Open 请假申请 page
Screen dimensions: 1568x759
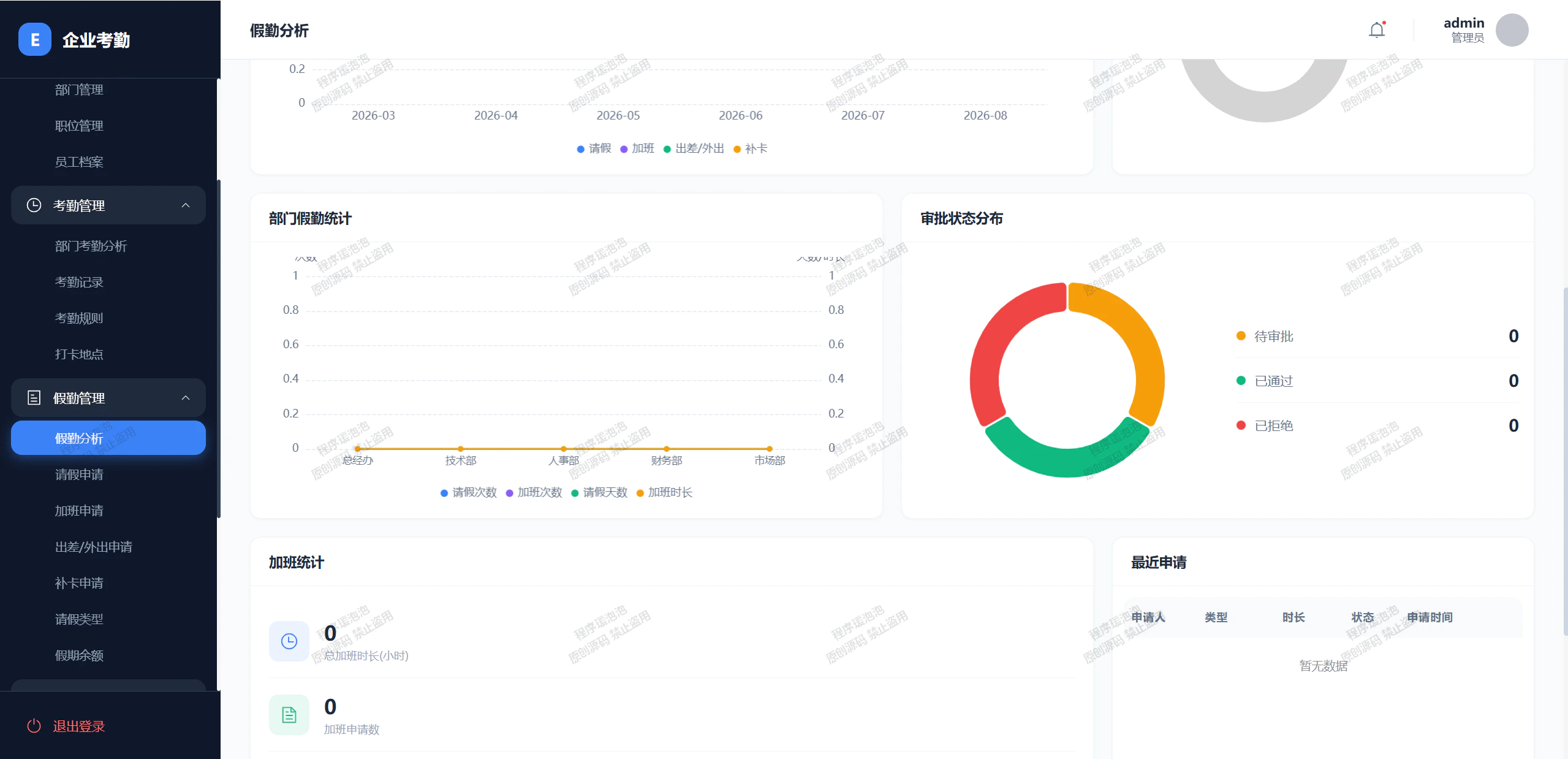point(79,475)
